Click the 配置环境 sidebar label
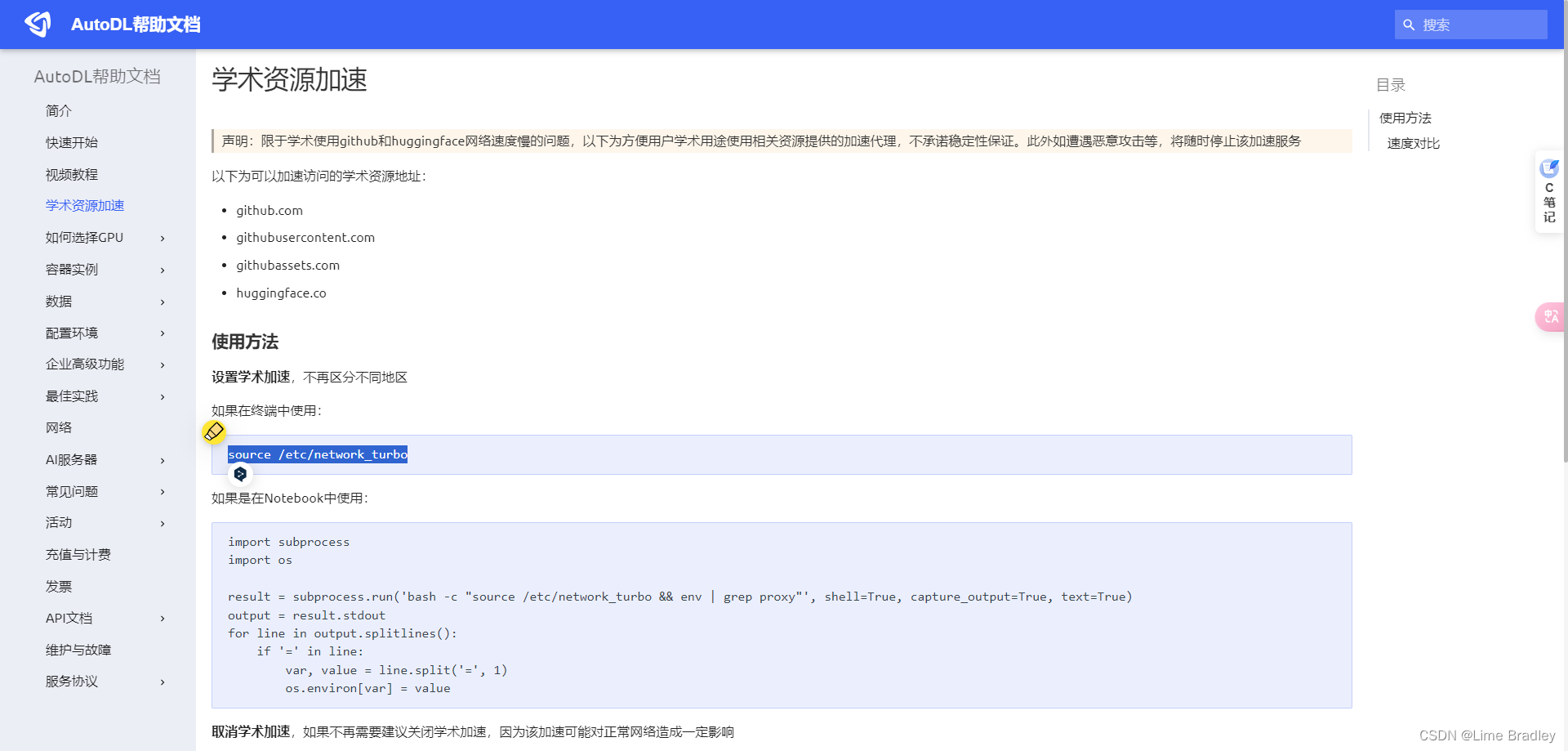The height and width of the screenshot is (751, 1568). click(x=72, y=333)
